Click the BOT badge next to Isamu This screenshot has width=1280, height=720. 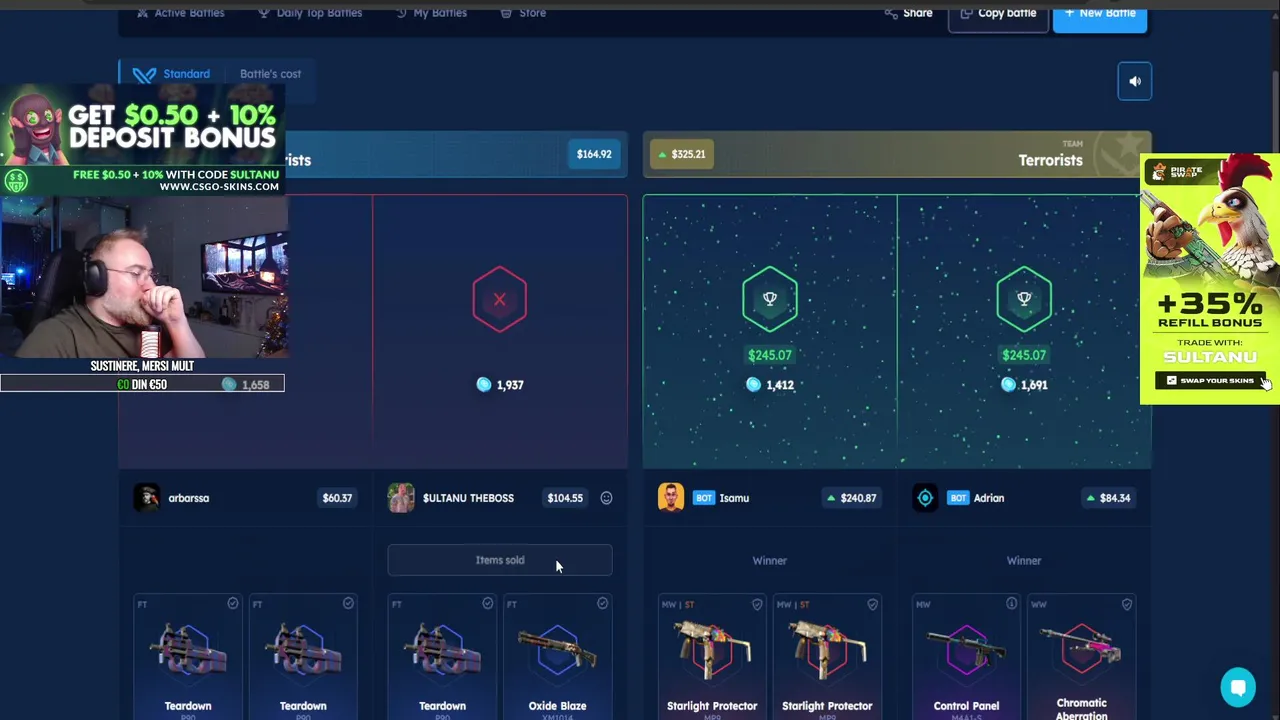[704, 498]
